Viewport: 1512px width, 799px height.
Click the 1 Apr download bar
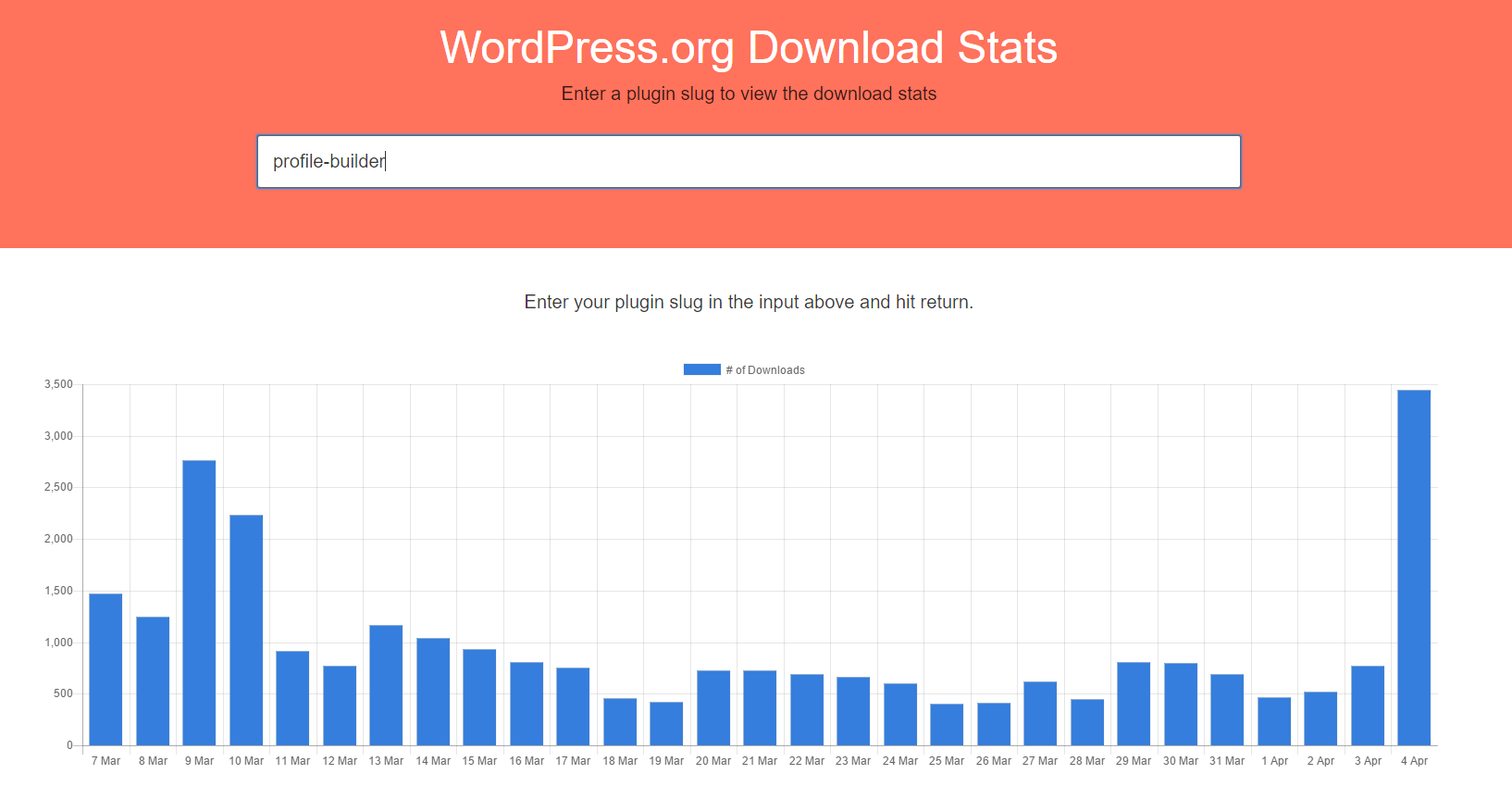[1274, 721]
